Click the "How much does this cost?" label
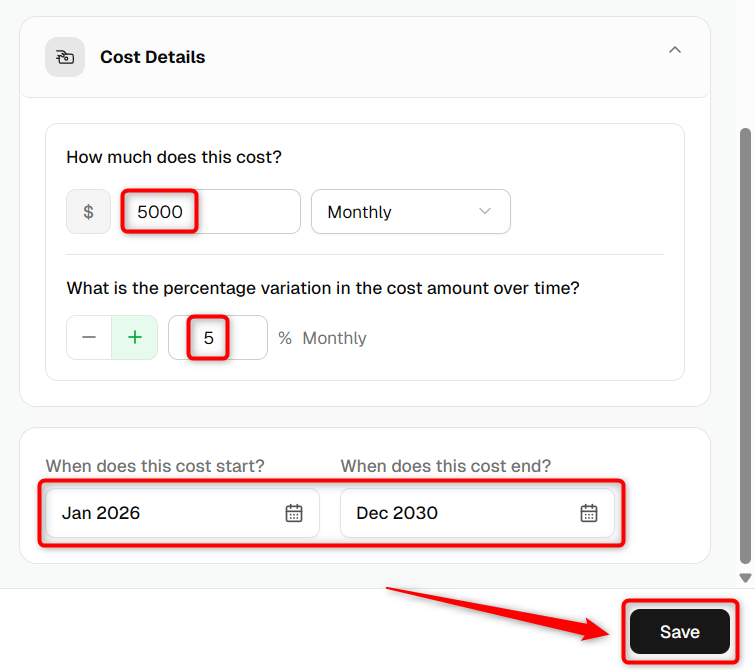755x670 pixels. (174, 157)
